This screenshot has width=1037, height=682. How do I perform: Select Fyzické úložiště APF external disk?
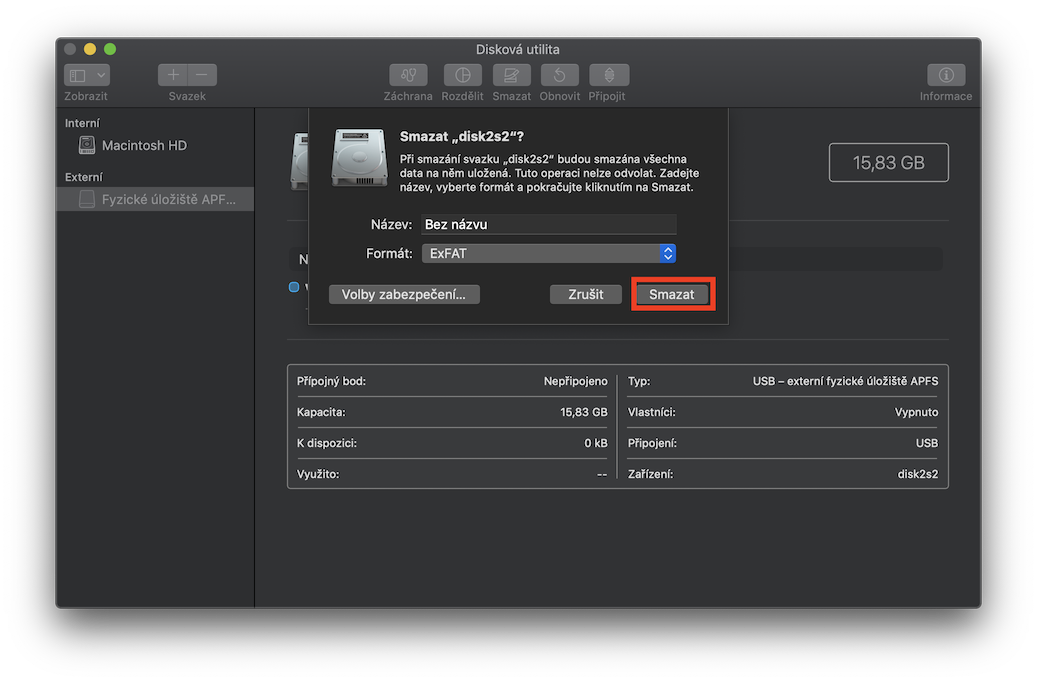pyautogui.click(x=155, y=199)
